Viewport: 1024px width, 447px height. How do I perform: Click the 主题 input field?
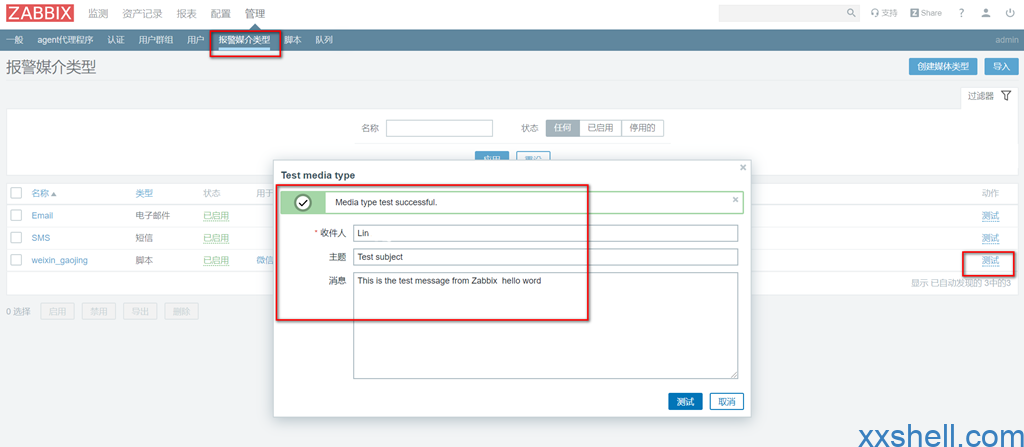click(545, 257)
